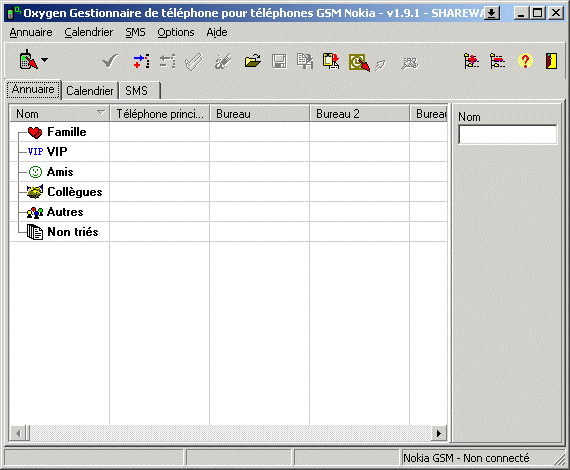This screenshot has width=570, height=470.
Task: Click the clipboard icon with red arrow
Action: pos(331,61)
